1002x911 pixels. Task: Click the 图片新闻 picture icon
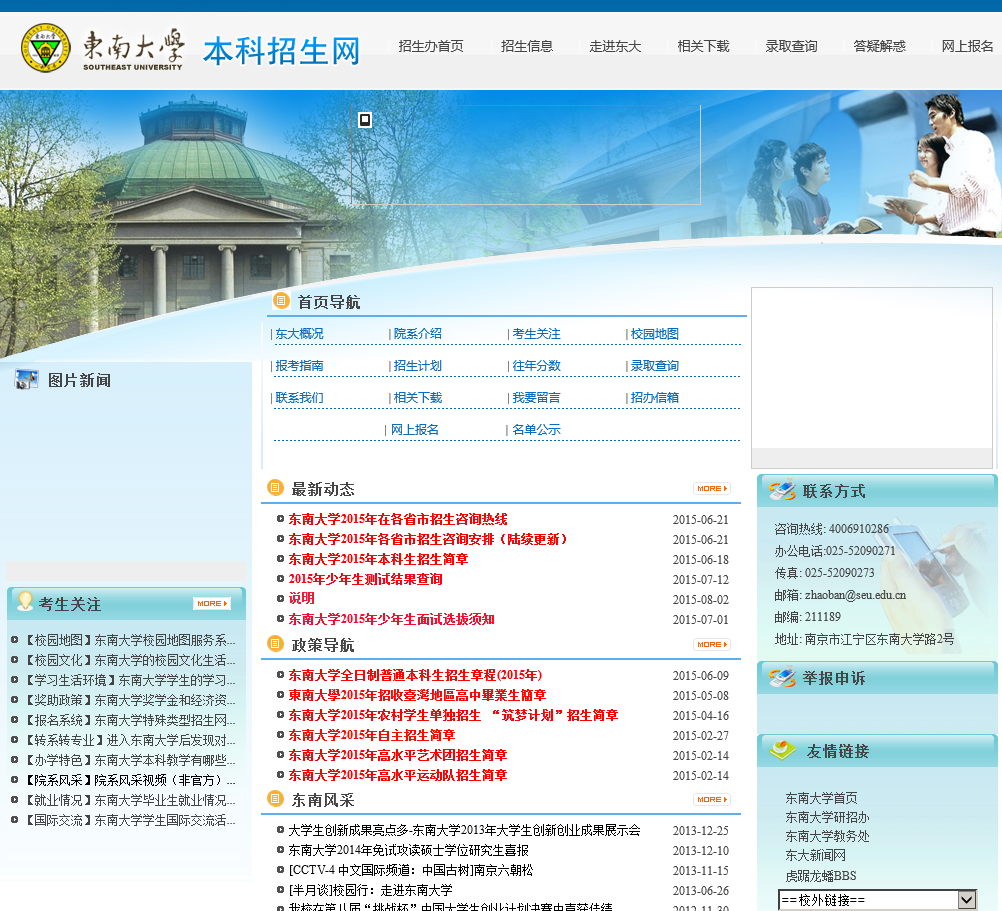point(26,379)
